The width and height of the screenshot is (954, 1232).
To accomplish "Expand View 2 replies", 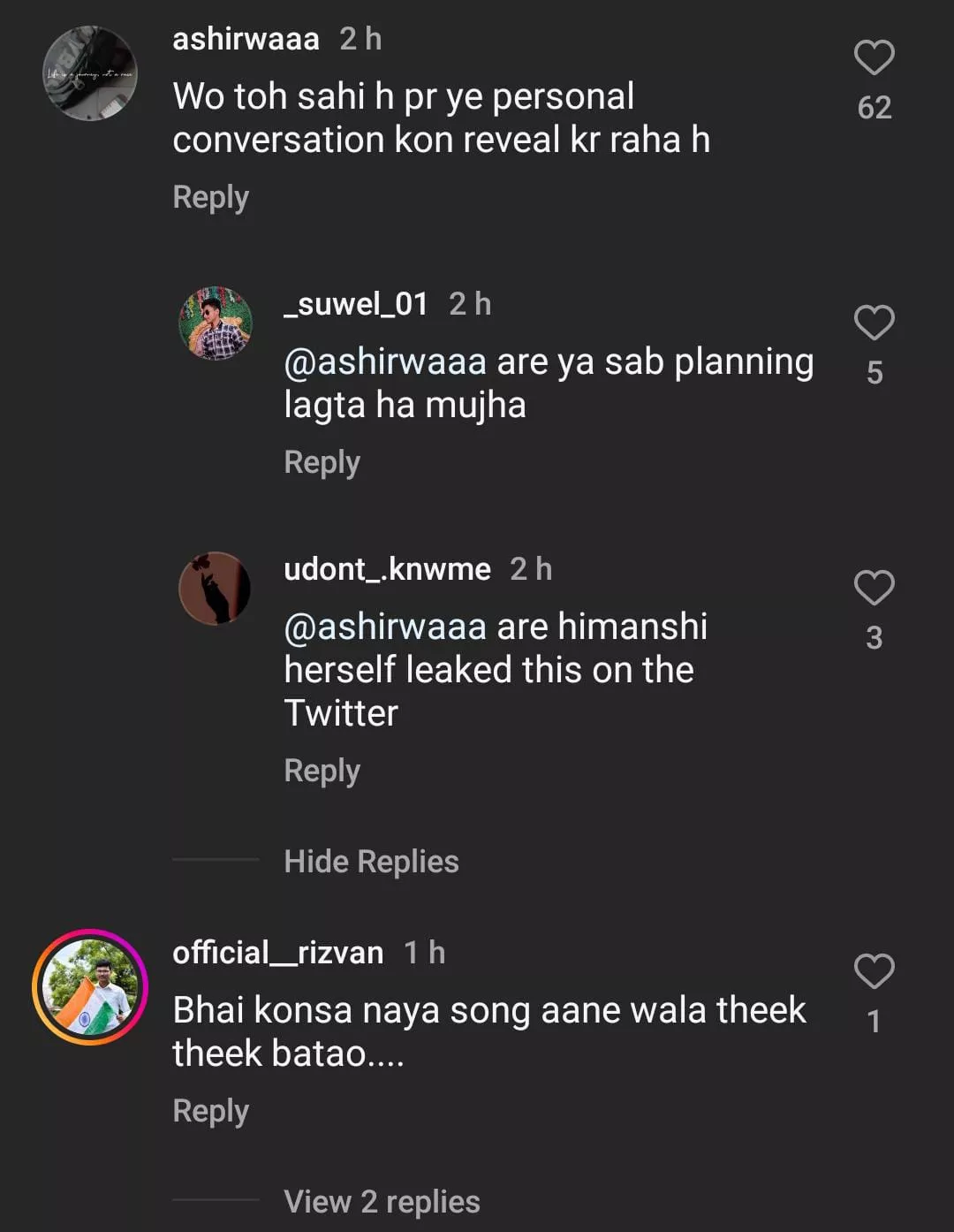I will (382, 1202).
